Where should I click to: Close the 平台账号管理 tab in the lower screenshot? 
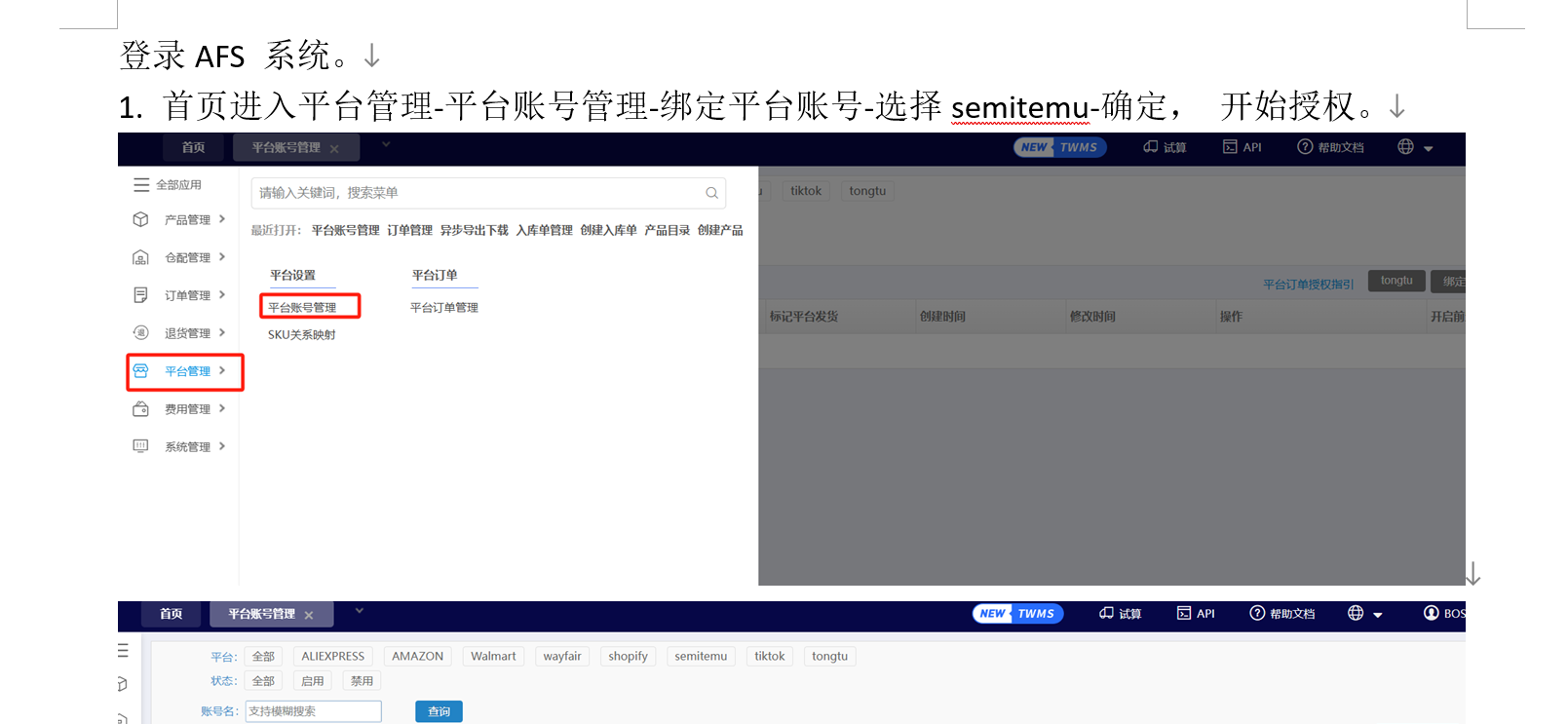point(309,616)
